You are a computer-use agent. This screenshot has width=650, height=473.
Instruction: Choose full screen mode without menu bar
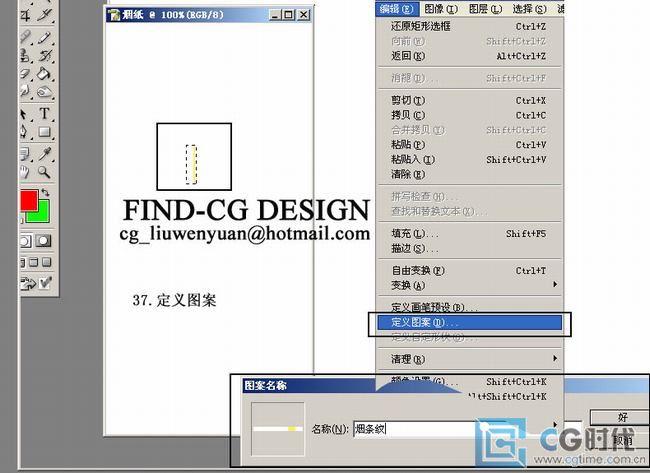46,262
